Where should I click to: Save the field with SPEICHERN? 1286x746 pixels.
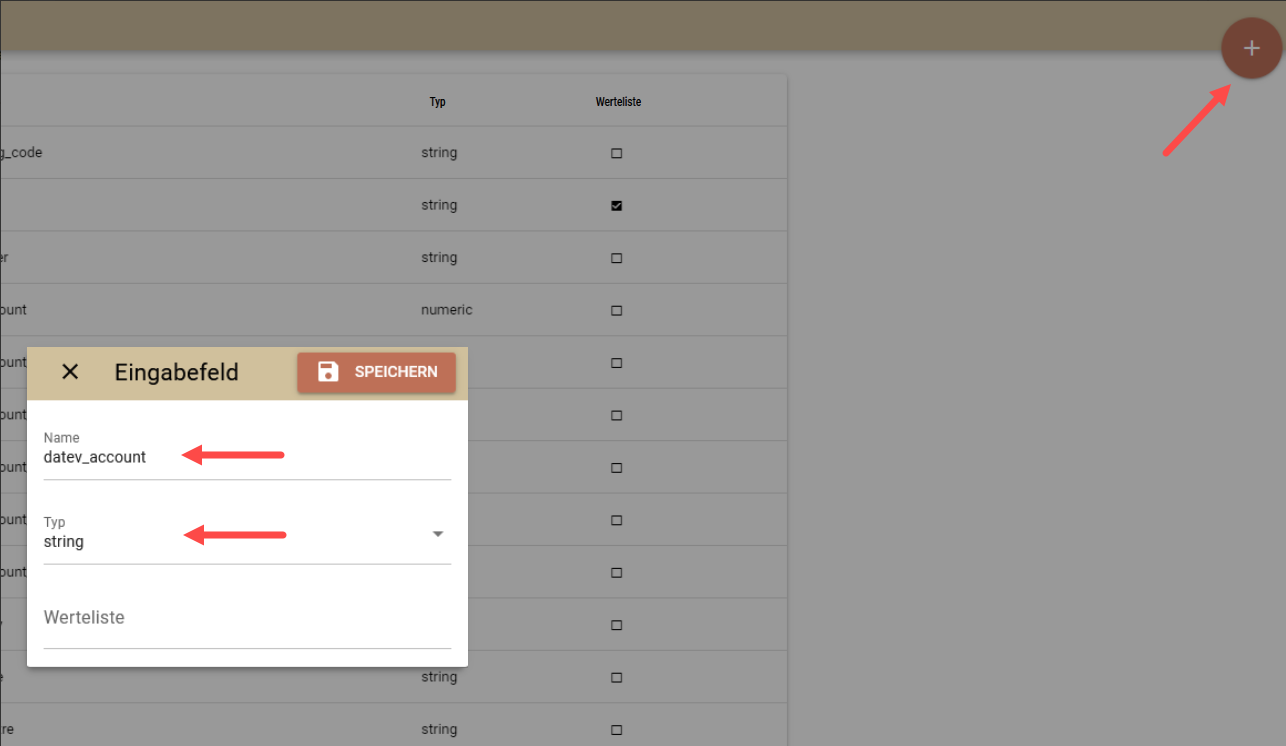[376, 372]
